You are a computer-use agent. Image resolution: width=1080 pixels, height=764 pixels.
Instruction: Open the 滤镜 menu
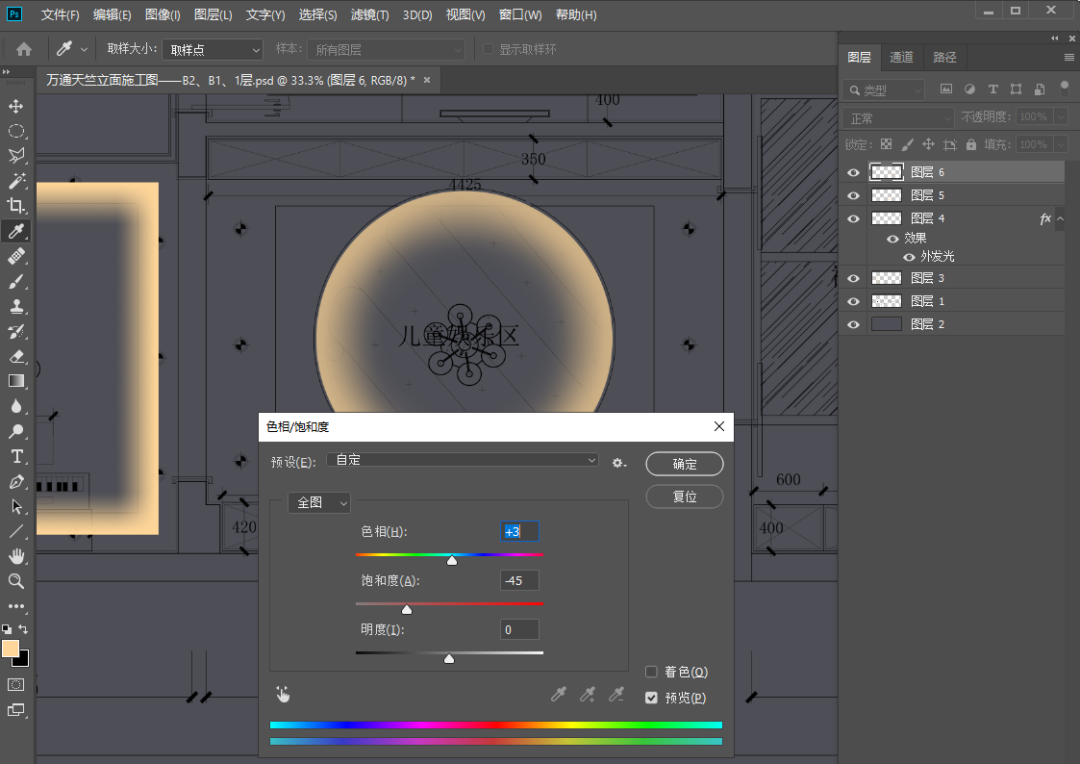(x=370, y=14)
